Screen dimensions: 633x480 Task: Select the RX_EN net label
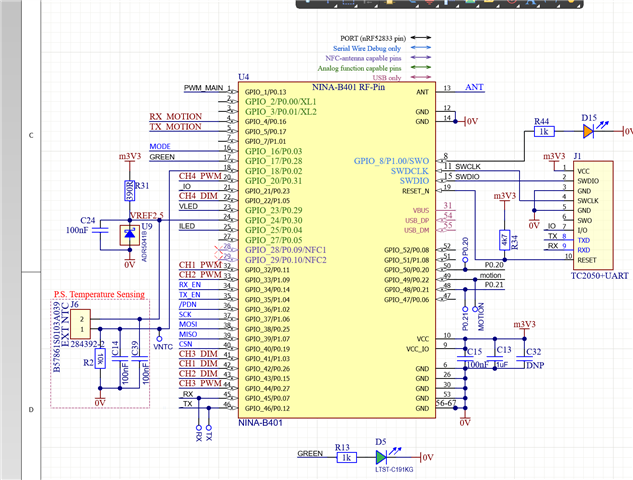click(x=190, y=285)
